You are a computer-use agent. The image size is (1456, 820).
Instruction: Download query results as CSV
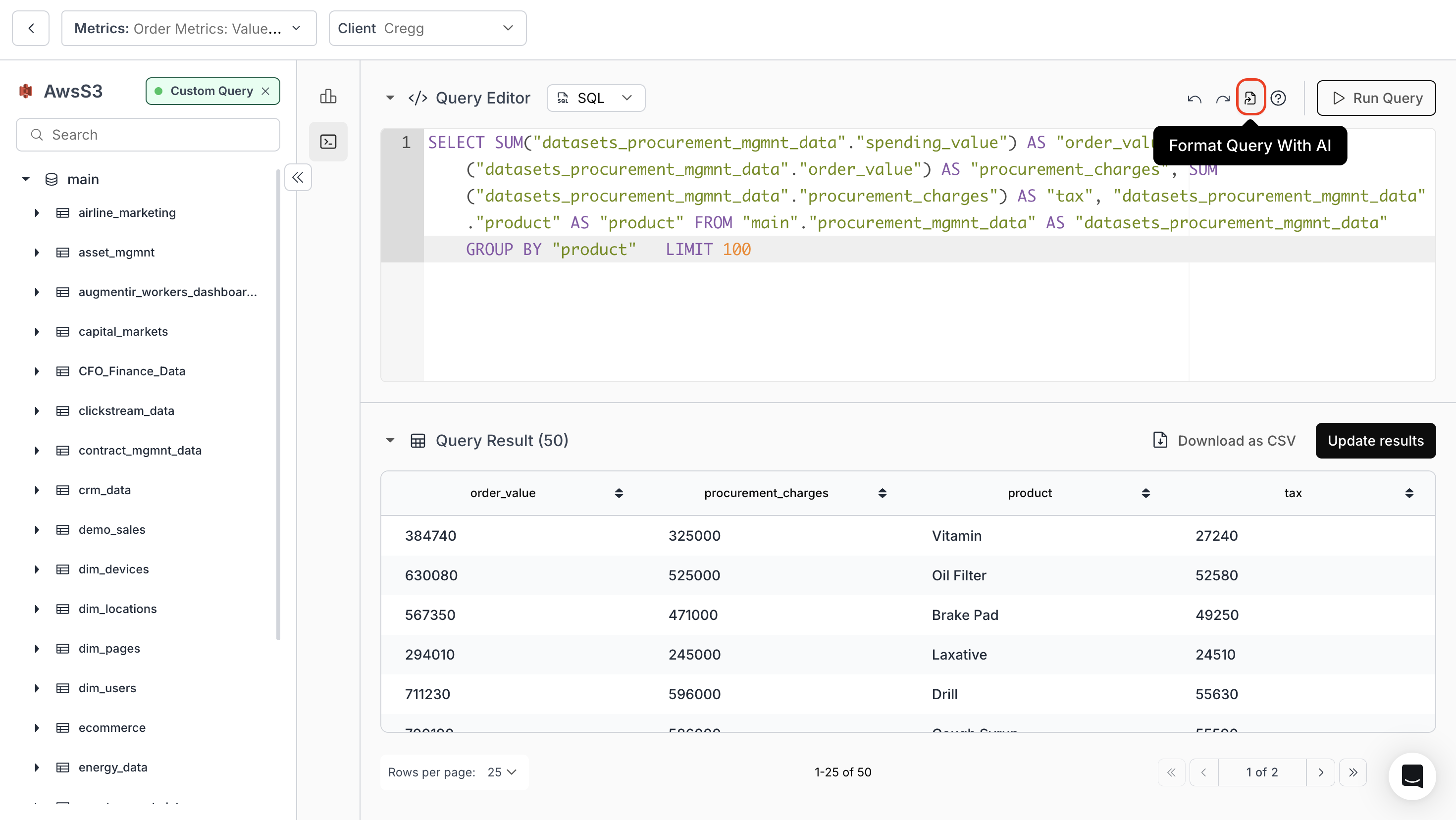[x=1224, y=440]
